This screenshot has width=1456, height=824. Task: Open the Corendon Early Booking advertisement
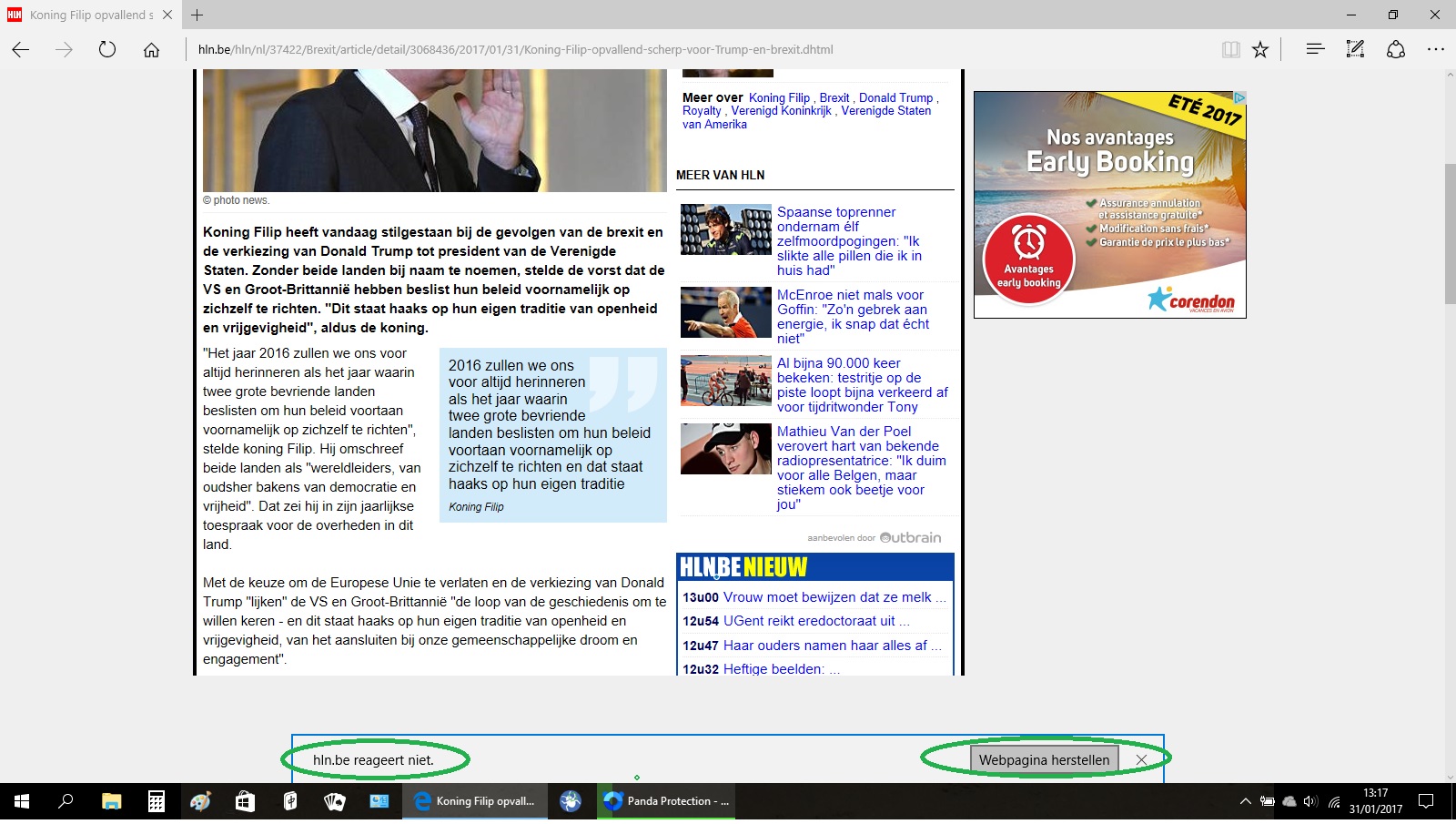(1110, 205)
